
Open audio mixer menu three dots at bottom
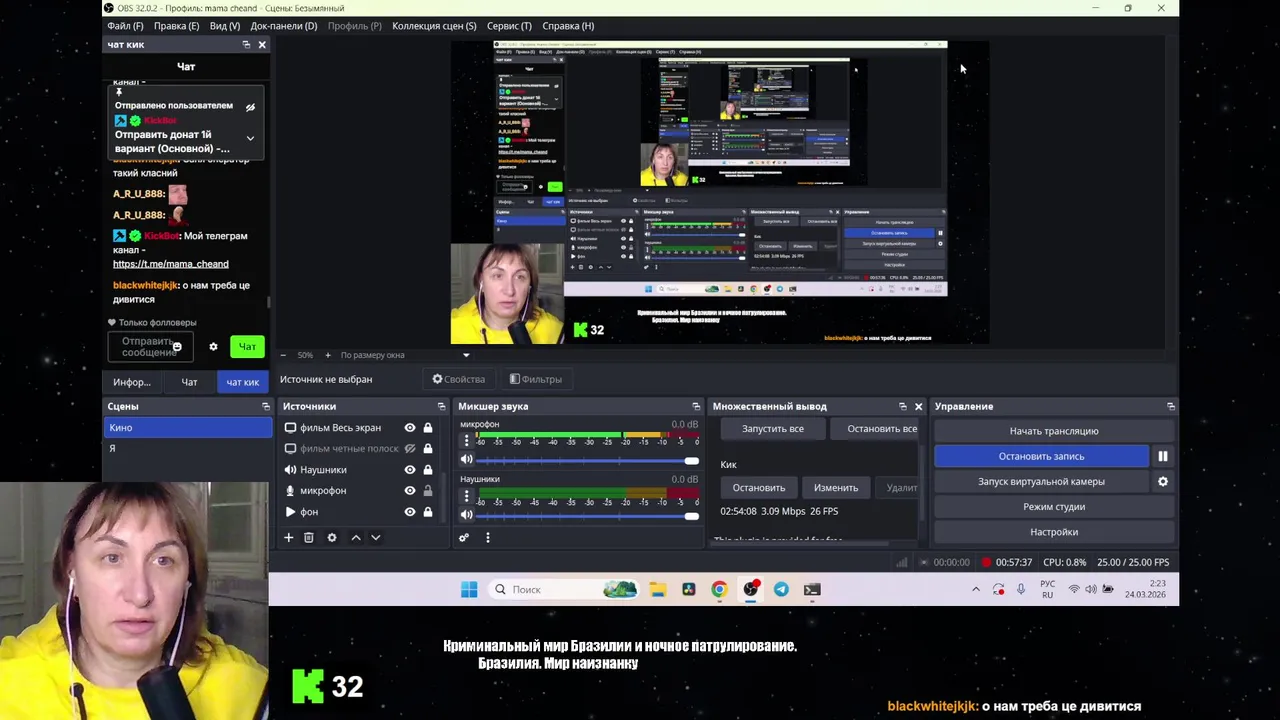[487, 538]
